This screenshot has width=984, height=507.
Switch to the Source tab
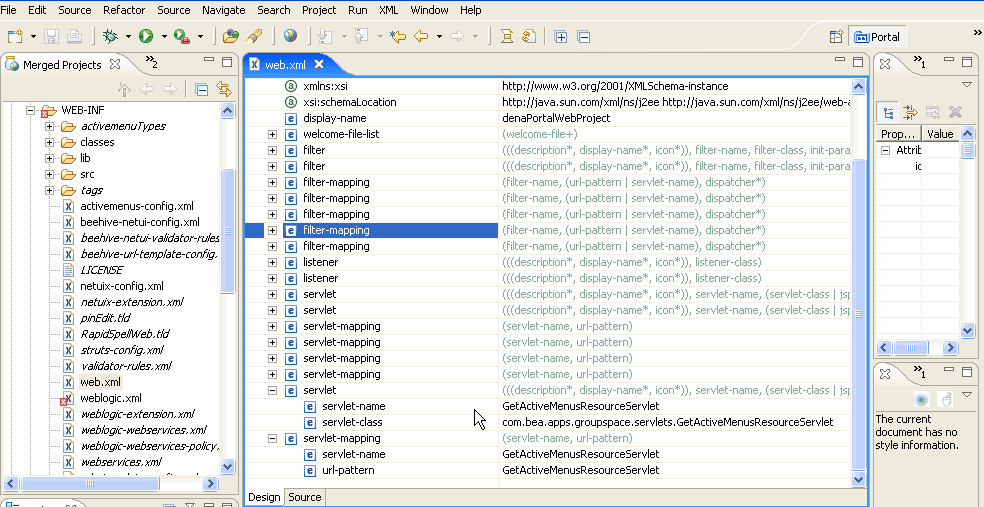tap(305, 497)
